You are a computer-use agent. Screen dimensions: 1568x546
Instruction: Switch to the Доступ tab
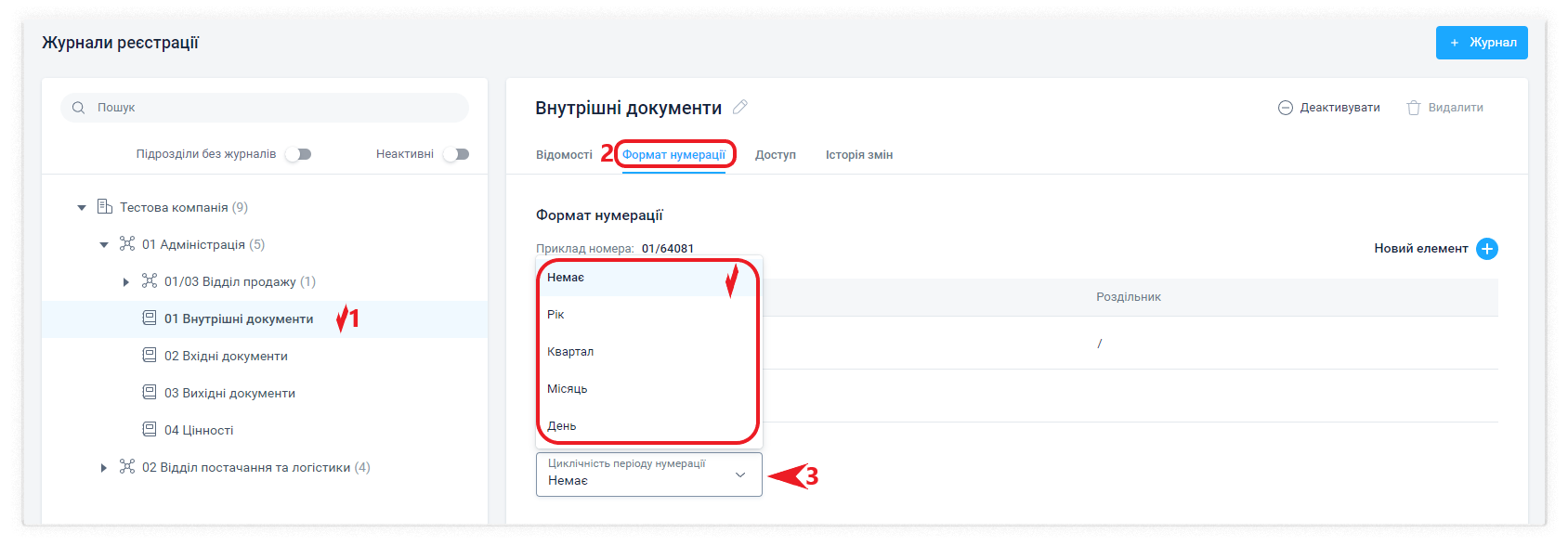pos(775,155)
